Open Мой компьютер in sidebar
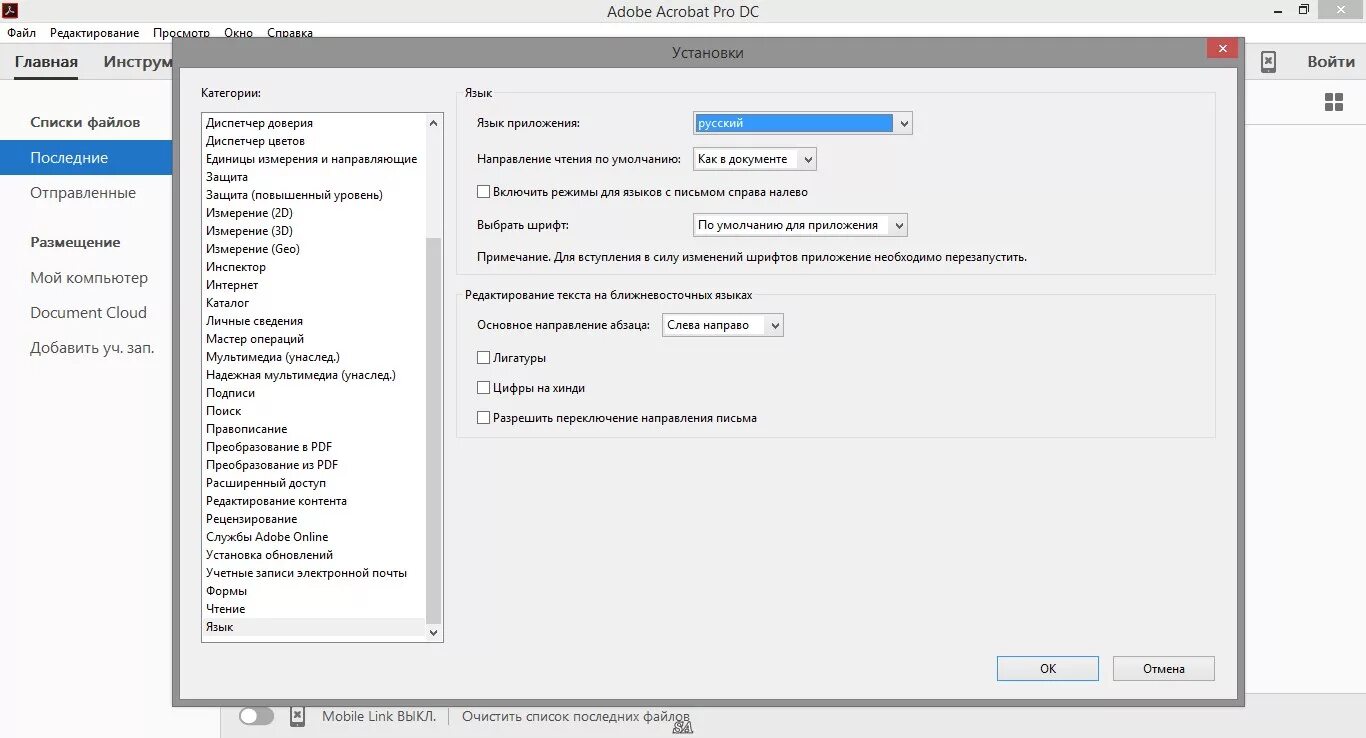 pyautogui.click(x=89, y=278)
